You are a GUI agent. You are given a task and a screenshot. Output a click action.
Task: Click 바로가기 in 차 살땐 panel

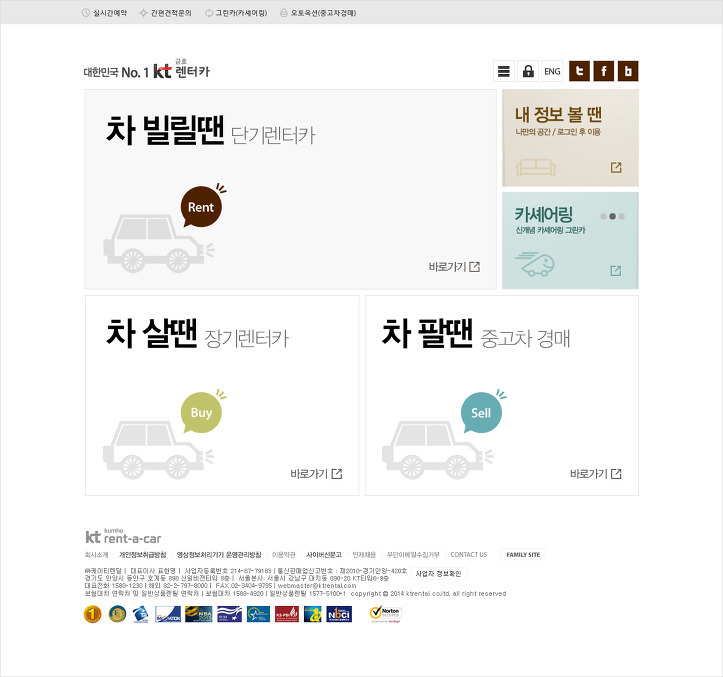point(316,474)
